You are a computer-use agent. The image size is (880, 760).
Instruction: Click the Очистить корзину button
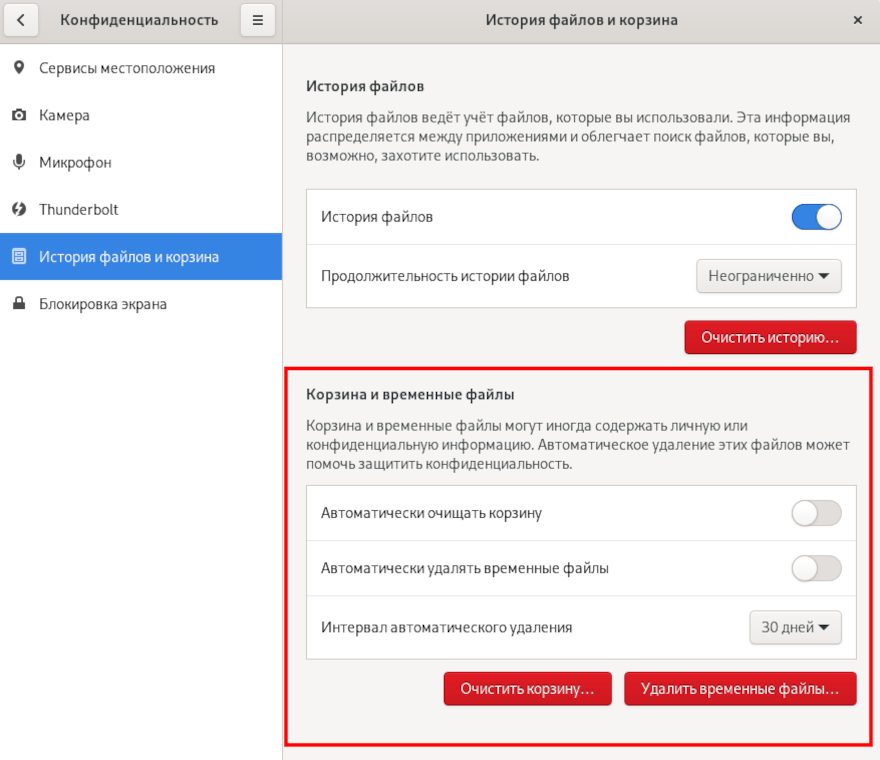527,689
